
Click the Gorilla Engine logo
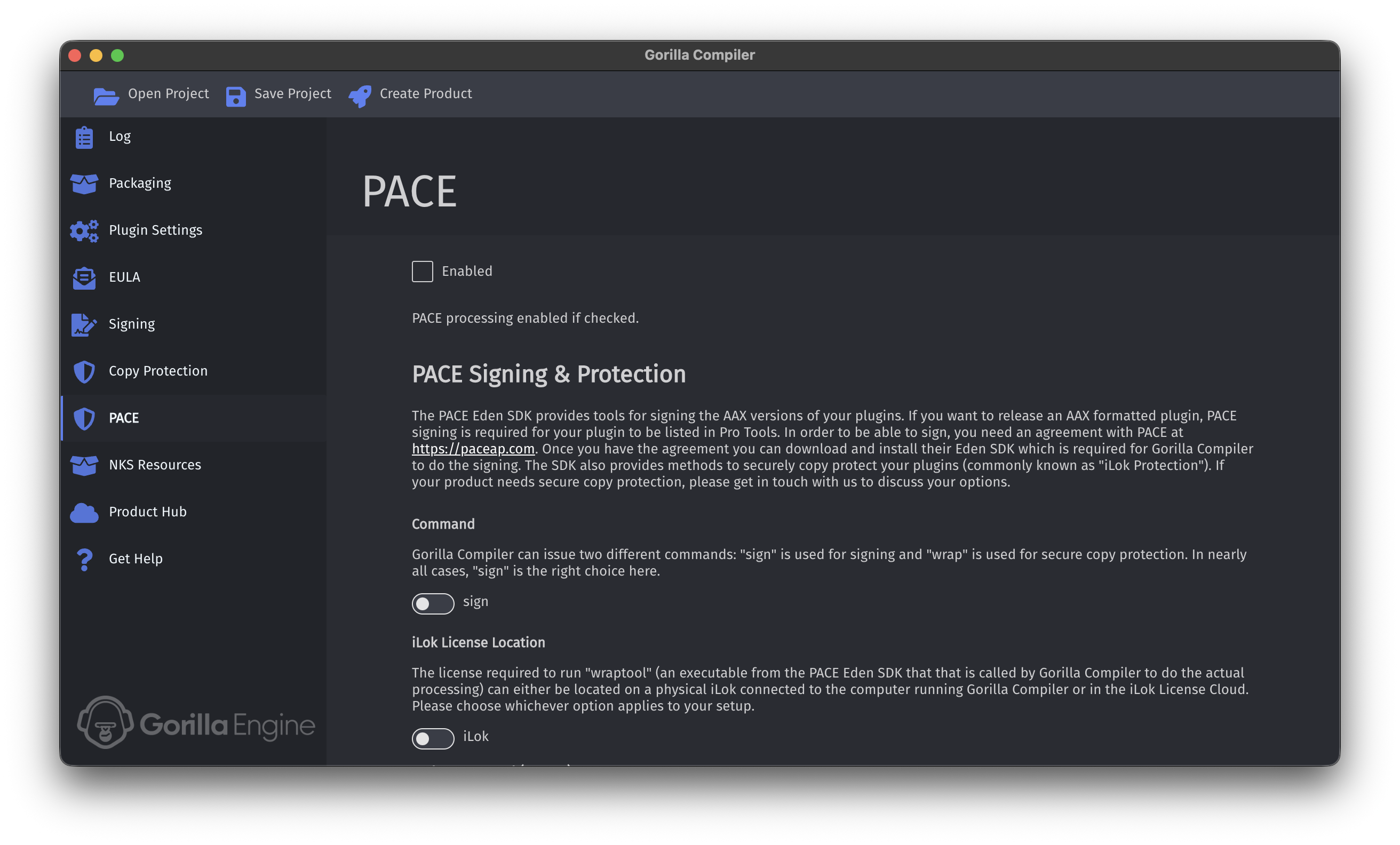coord(196,722)
